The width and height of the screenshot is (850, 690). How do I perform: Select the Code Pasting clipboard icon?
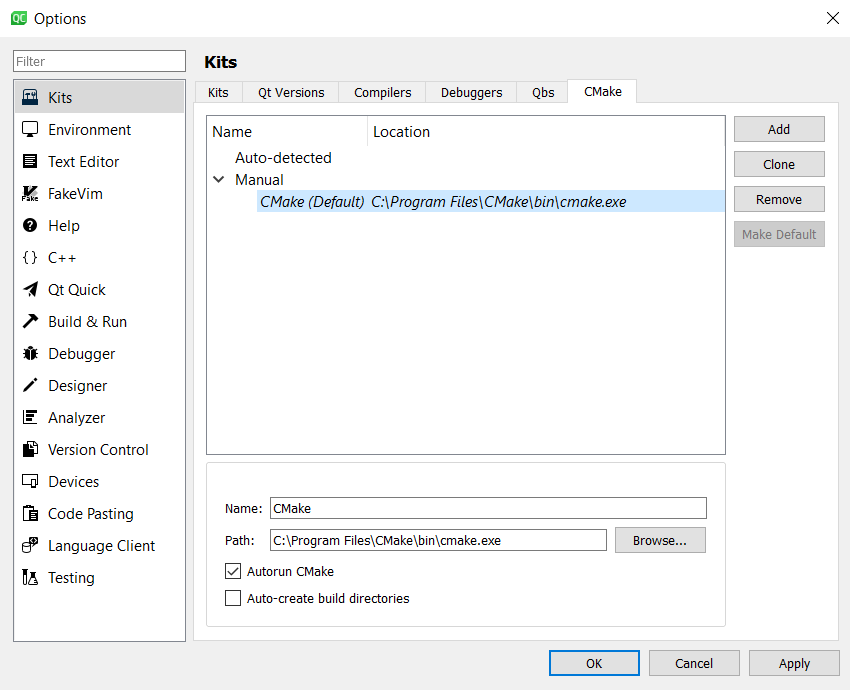click(x=30, y=513)
